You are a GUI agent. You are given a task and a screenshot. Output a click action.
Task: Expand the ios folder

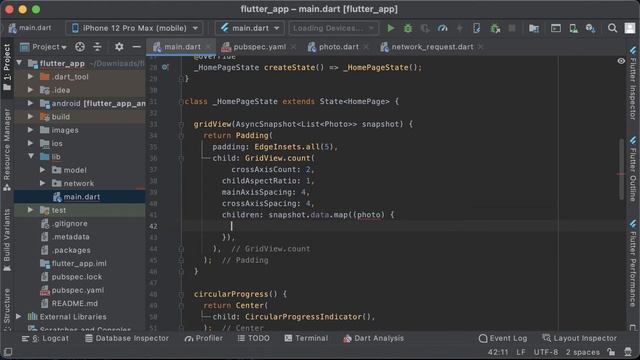[31, 143]
